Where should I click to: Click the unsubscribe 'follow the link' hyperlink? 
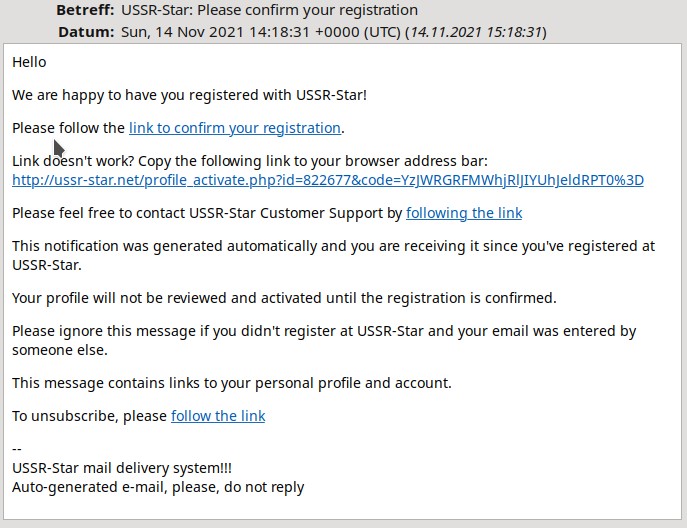[218, 416]
